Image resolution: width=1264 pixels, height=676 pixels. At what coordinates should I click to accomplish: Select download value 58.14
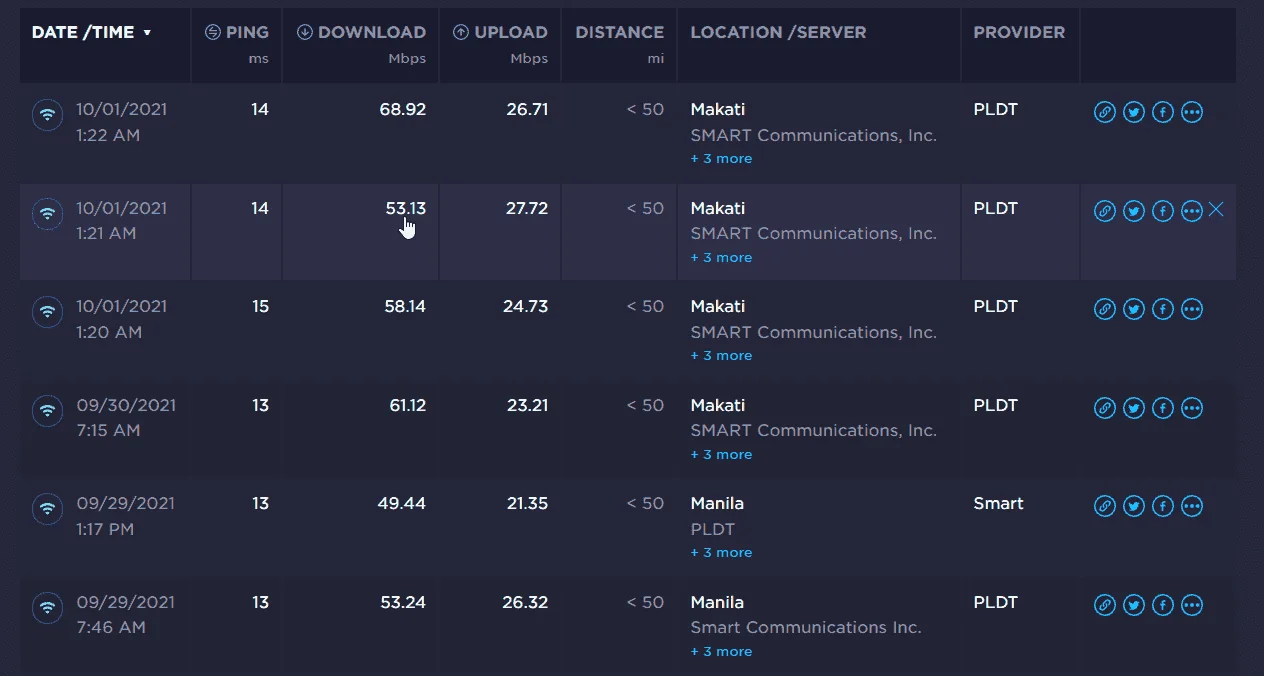coord(405,306)
